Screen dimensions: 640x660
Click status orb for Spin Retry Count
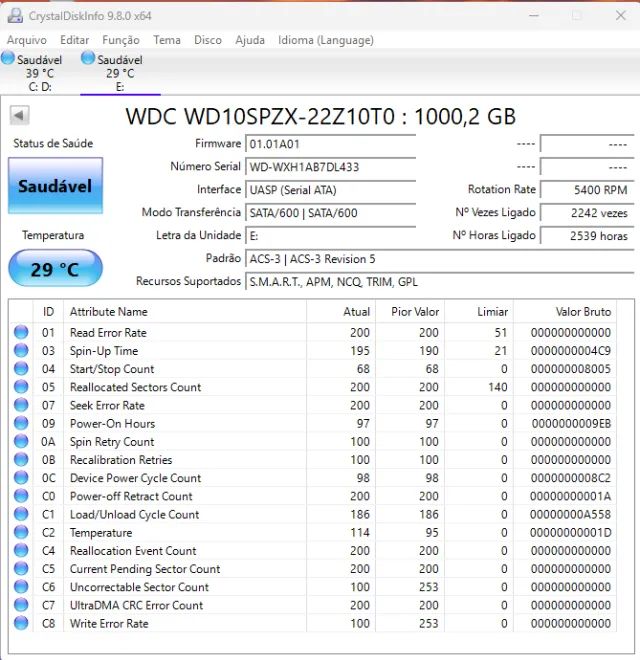[x=21, y=441]
